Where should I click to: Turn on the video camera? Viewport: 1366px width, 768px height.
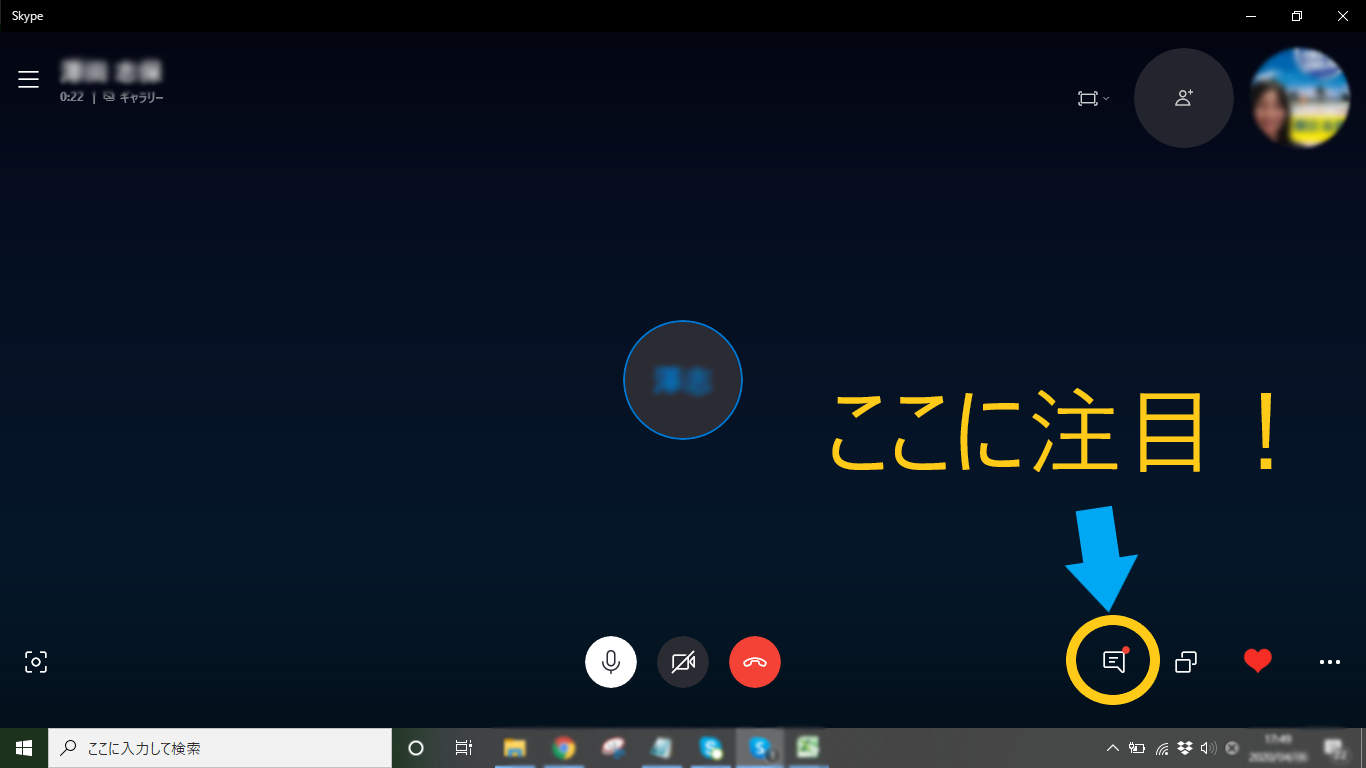[x=683, y=662]
